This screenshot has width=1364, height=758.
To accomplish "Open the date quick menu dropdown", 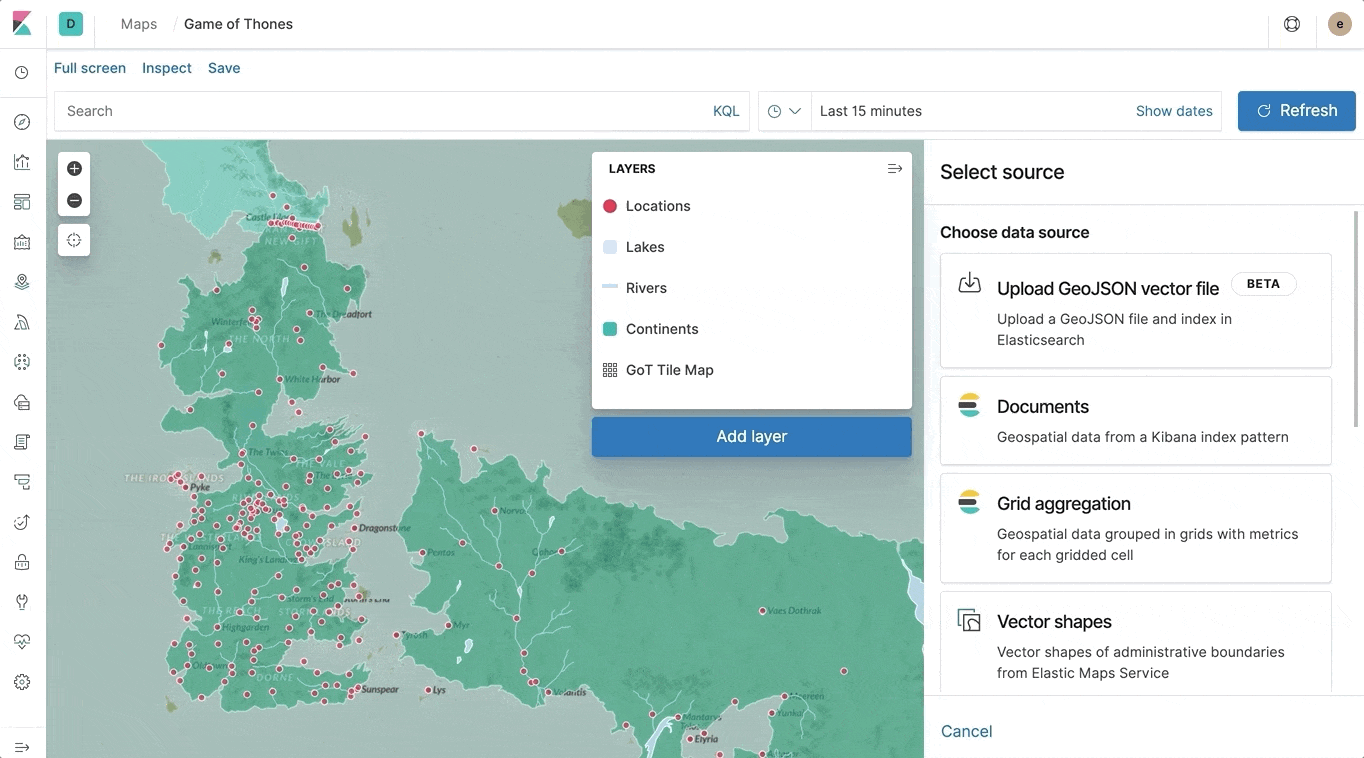I will (x=785, y=111).
